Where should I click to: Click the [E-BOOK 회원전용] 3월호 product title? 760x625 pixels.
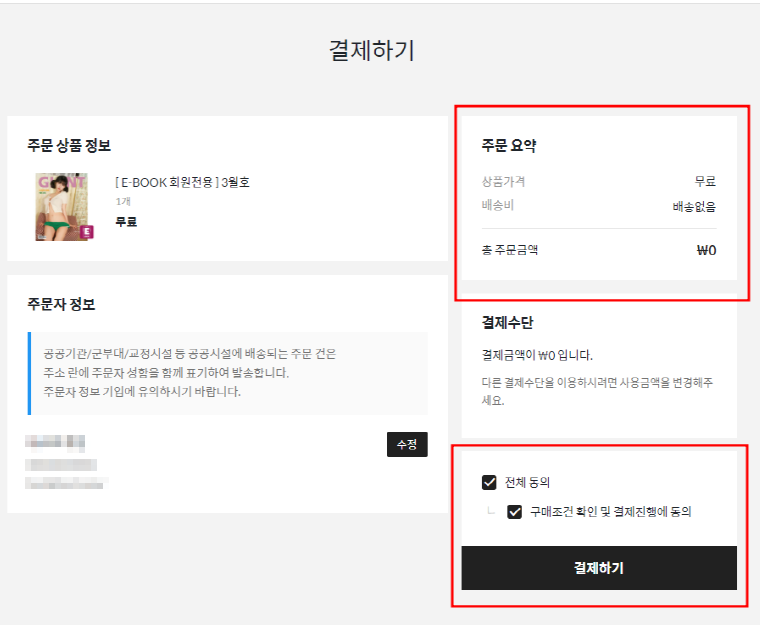[182, 182]
